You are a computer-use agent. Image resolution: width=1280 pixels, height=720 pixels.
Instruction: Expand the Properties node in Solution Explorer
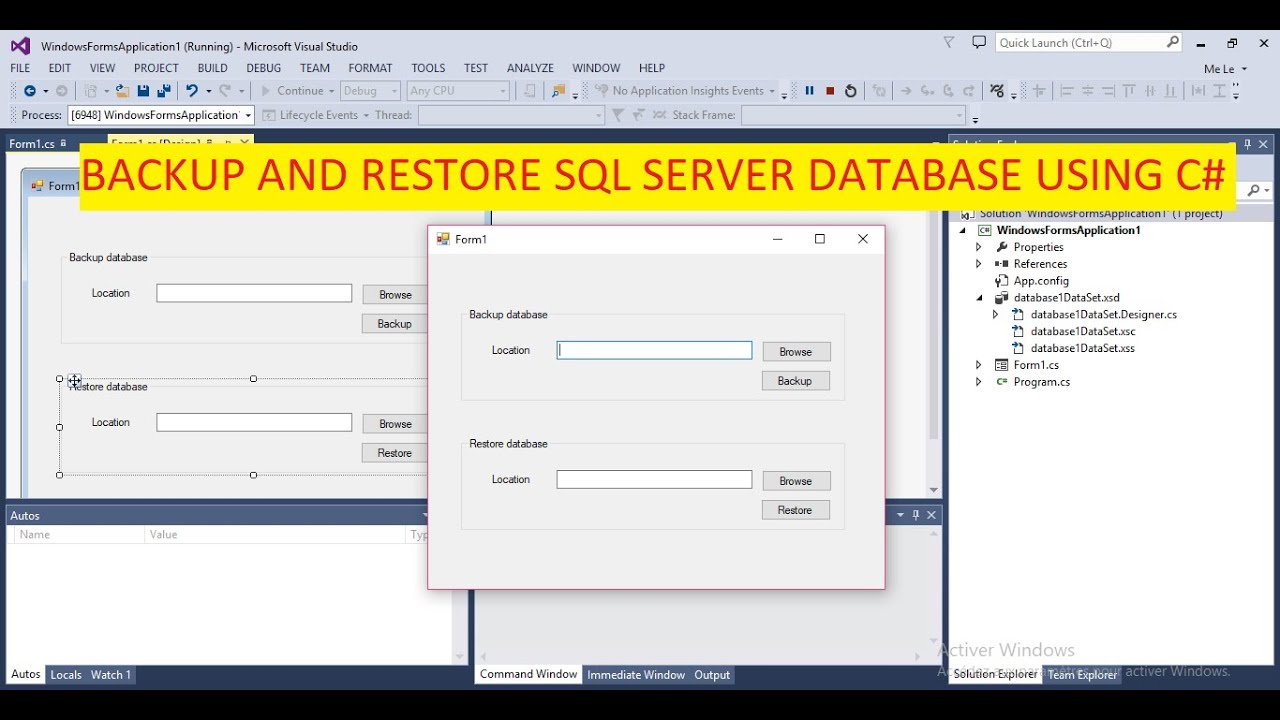click(x=979, y=247)
